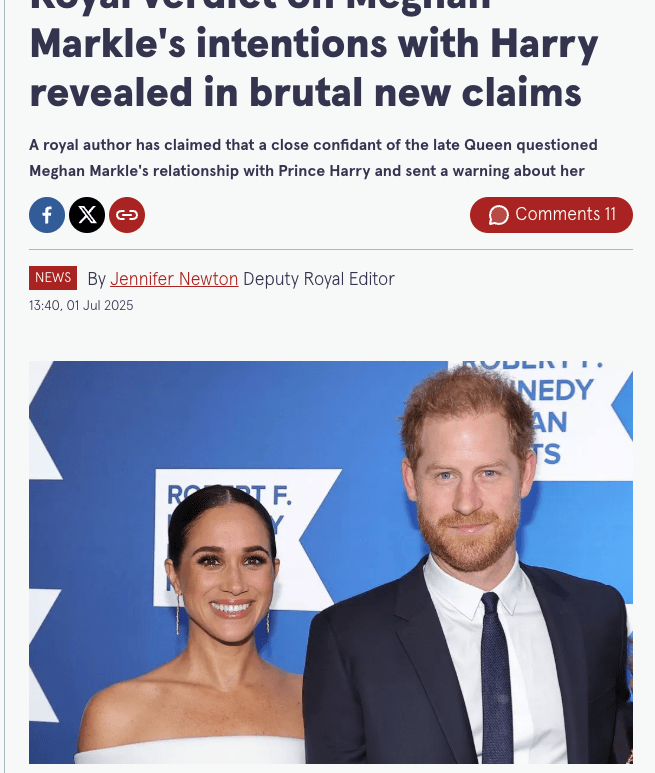Click the royal author subheading paragraph
Image resolution: width=655 pixels, height=773 pixels.
click(313, 158)
